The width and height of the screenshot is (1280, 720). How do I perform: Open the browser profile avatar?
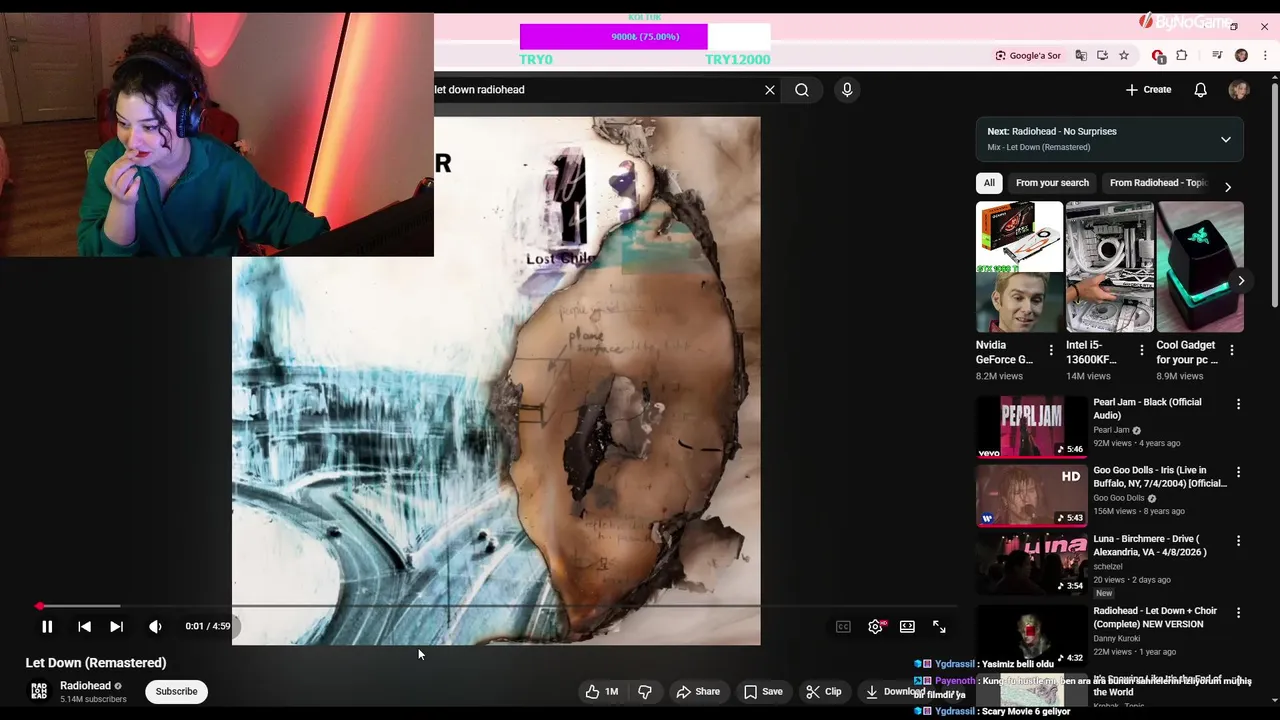coord(1241,56)
